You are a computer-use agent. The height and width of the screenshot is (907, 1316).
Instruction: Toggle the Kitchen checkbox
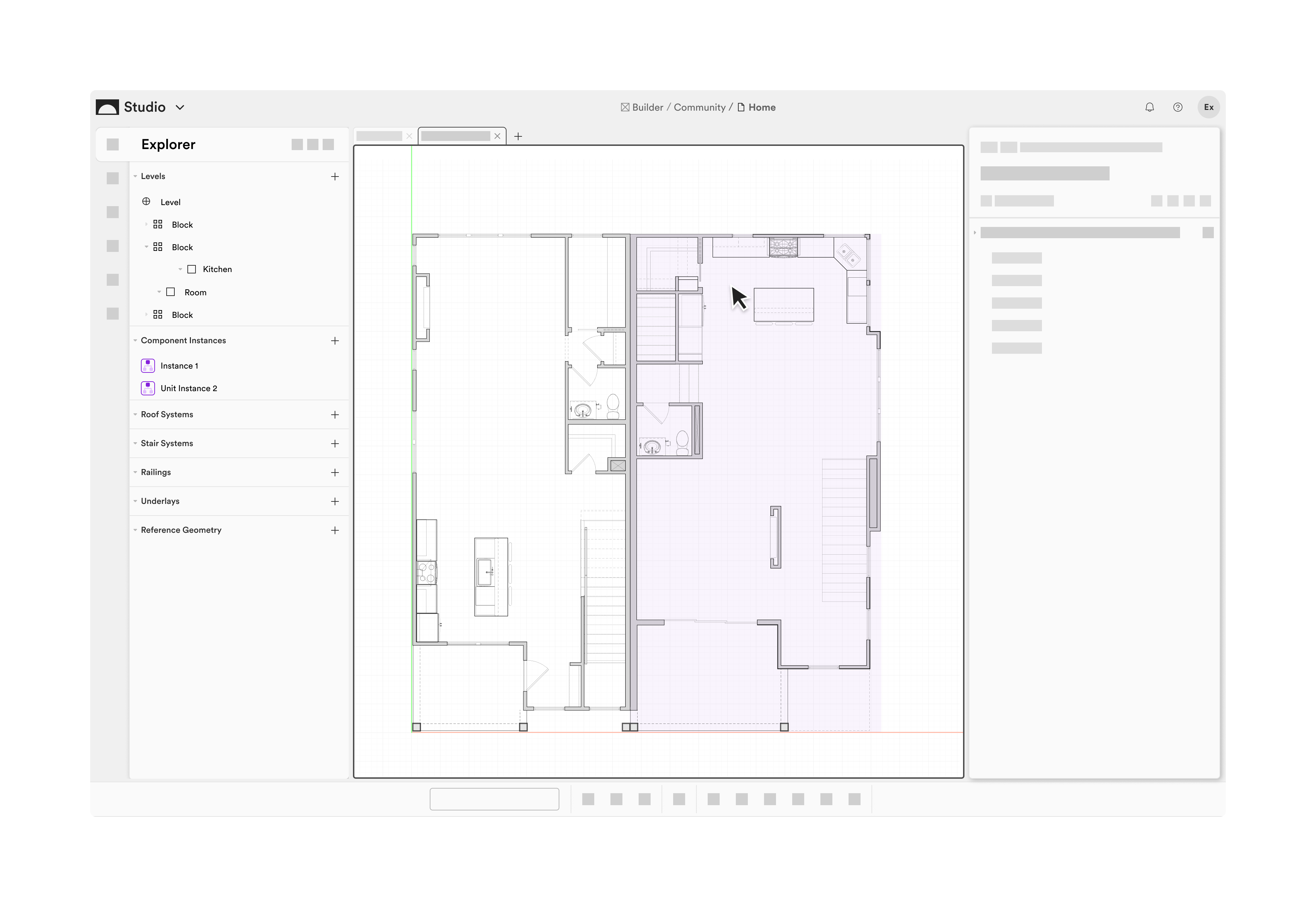tap(191, 269)
